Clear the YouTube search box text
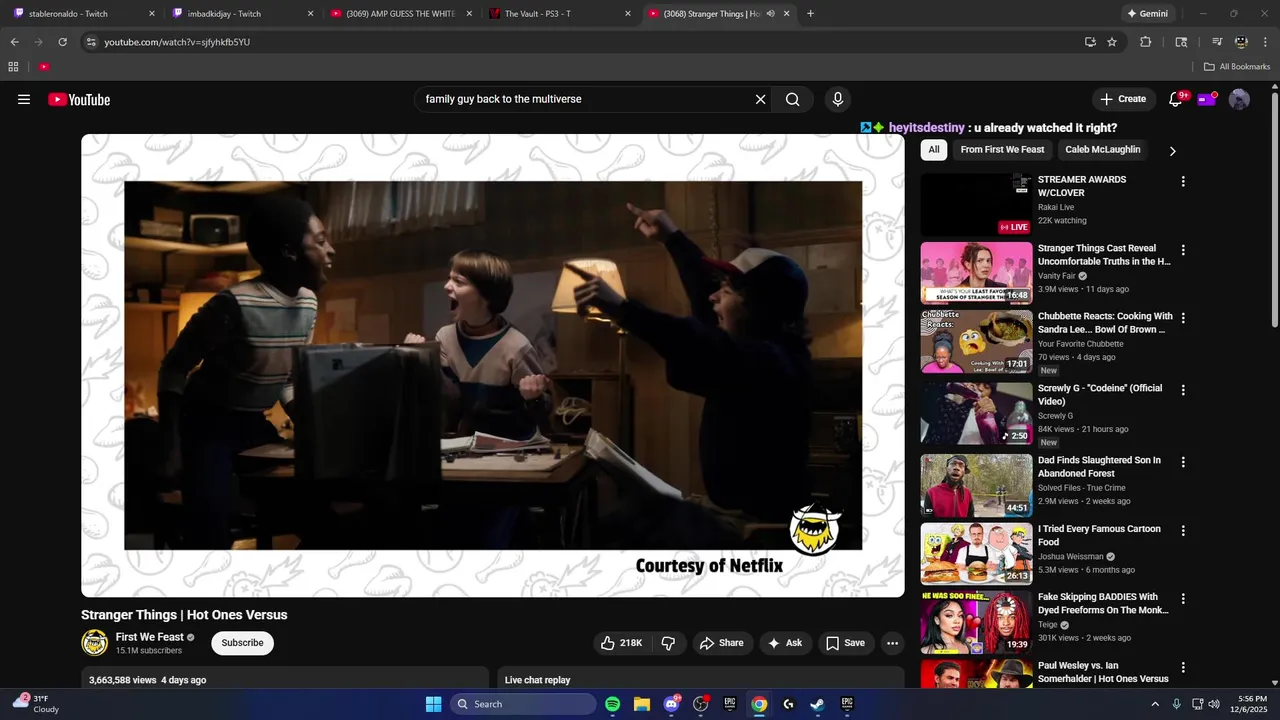The image size is (1280, 720). click(760, 99)
